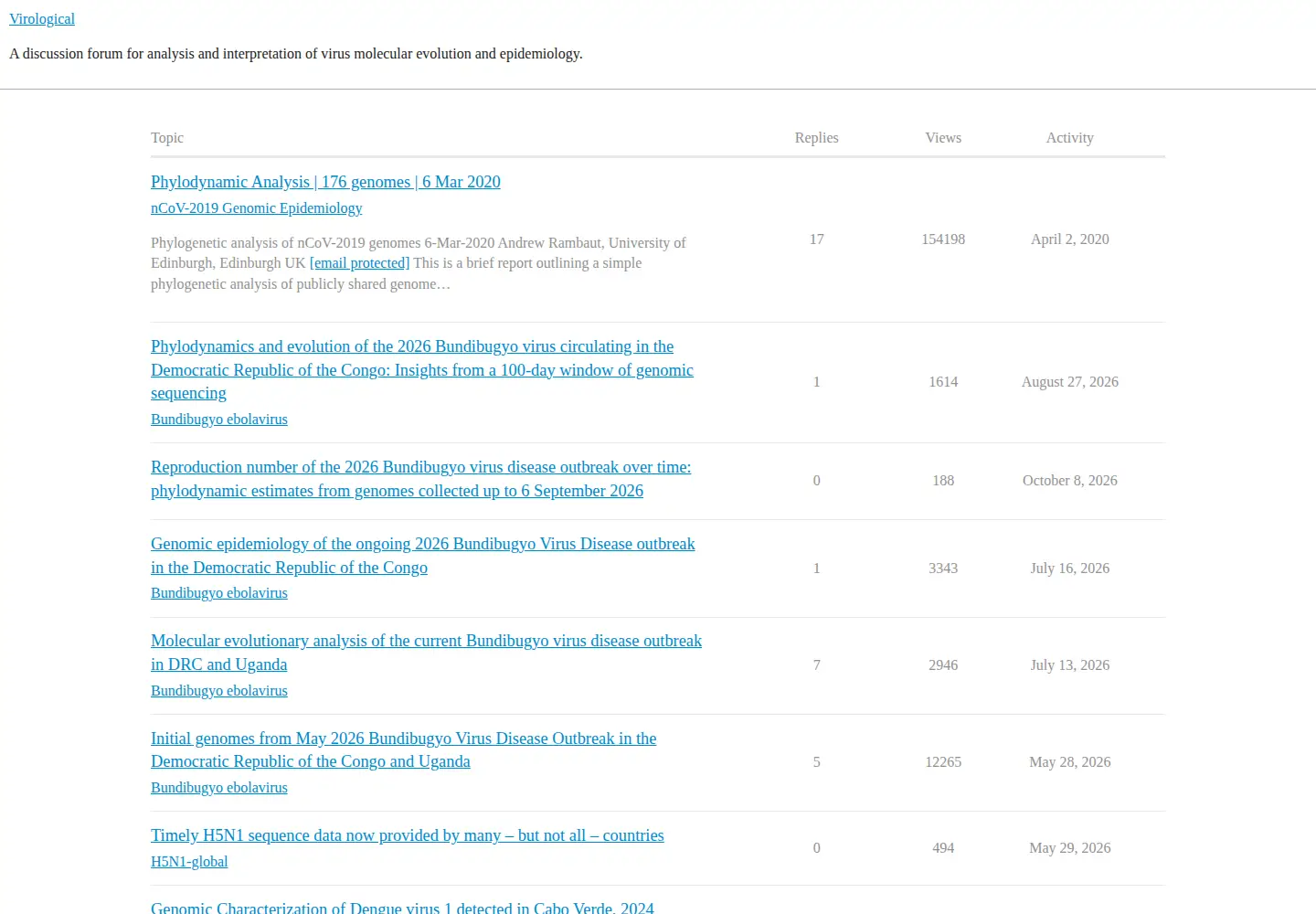Open the Phylodynamic Analysis 176 genomes topic

pyautogui.click(x=325, y=182)
